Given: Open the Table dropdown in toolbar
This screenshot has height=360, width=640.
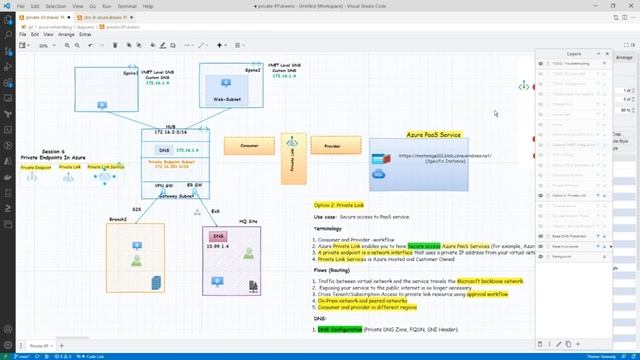Looking at the screenshot, I should coord(240,45).
